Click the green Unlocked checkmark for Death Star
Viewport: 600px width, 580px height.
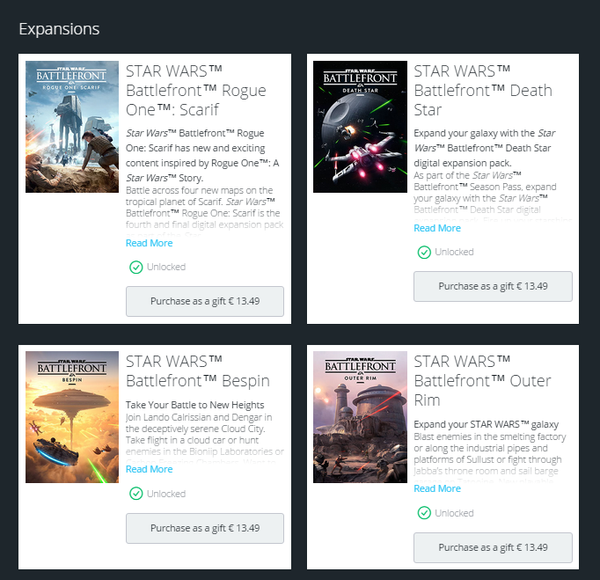[424, 252]
